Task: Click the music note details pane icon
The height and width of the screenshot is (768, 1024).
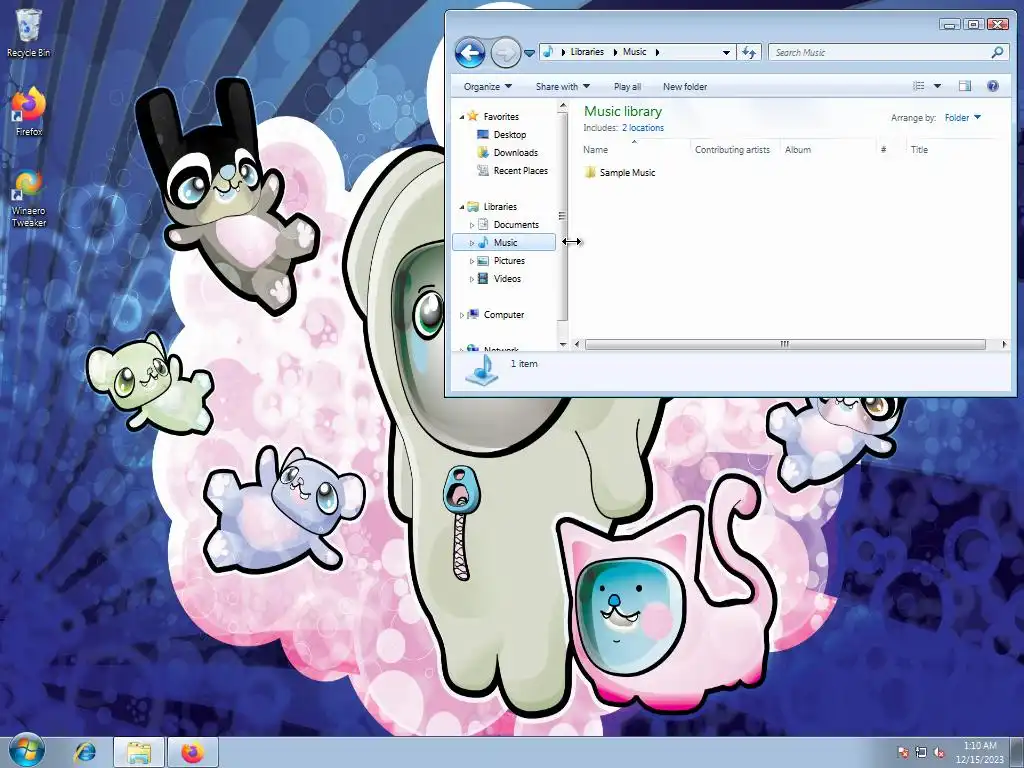Action: [482, 369]
